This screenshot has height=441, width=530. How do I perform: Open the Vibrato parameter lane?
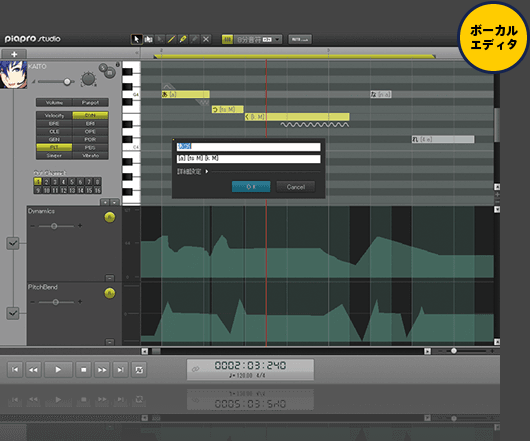[90, 155]
